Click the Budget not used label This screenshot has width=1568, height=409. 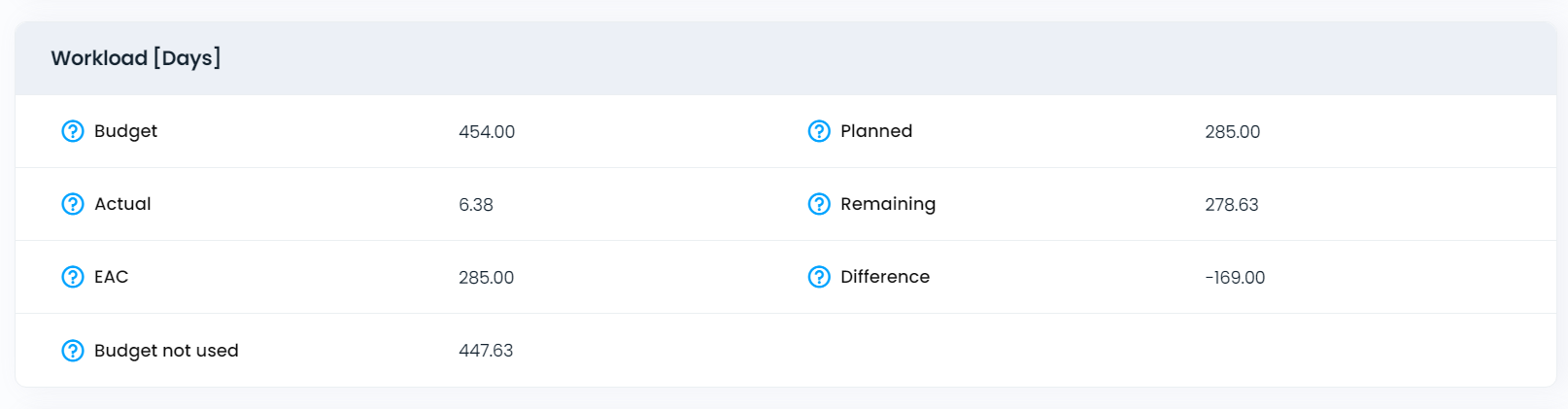(x=166, y=351)
